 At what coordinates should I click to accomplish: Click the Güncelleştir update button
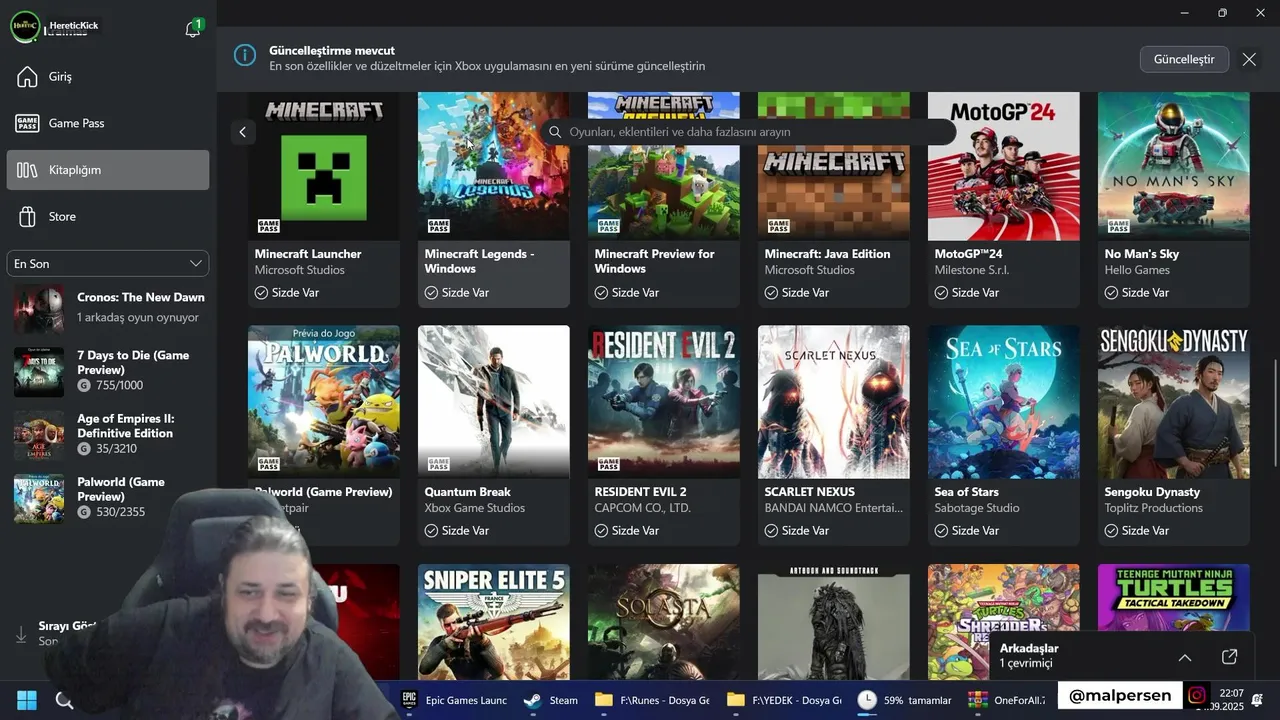(x=1184, y=59)
